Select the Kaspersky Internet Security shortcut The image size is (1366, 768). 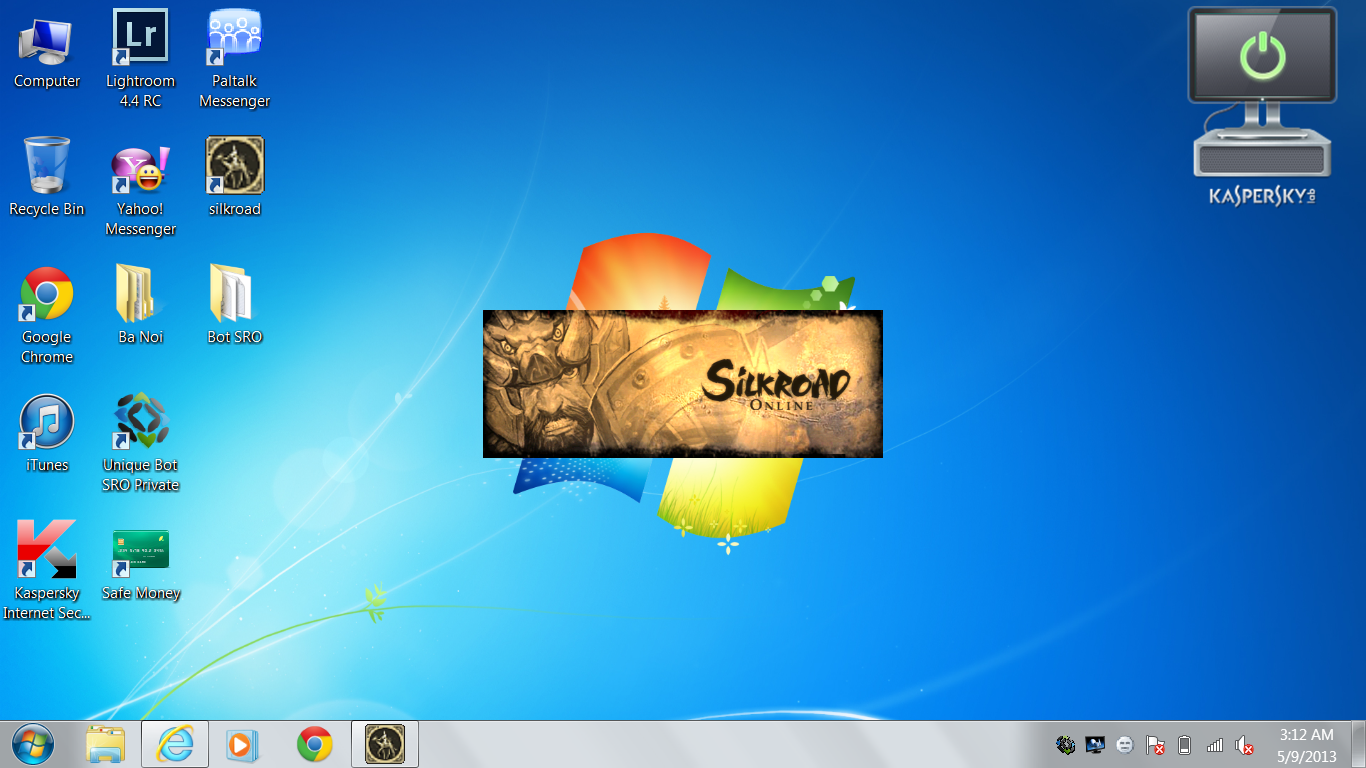pyautogui.click(x=47, y=570)
